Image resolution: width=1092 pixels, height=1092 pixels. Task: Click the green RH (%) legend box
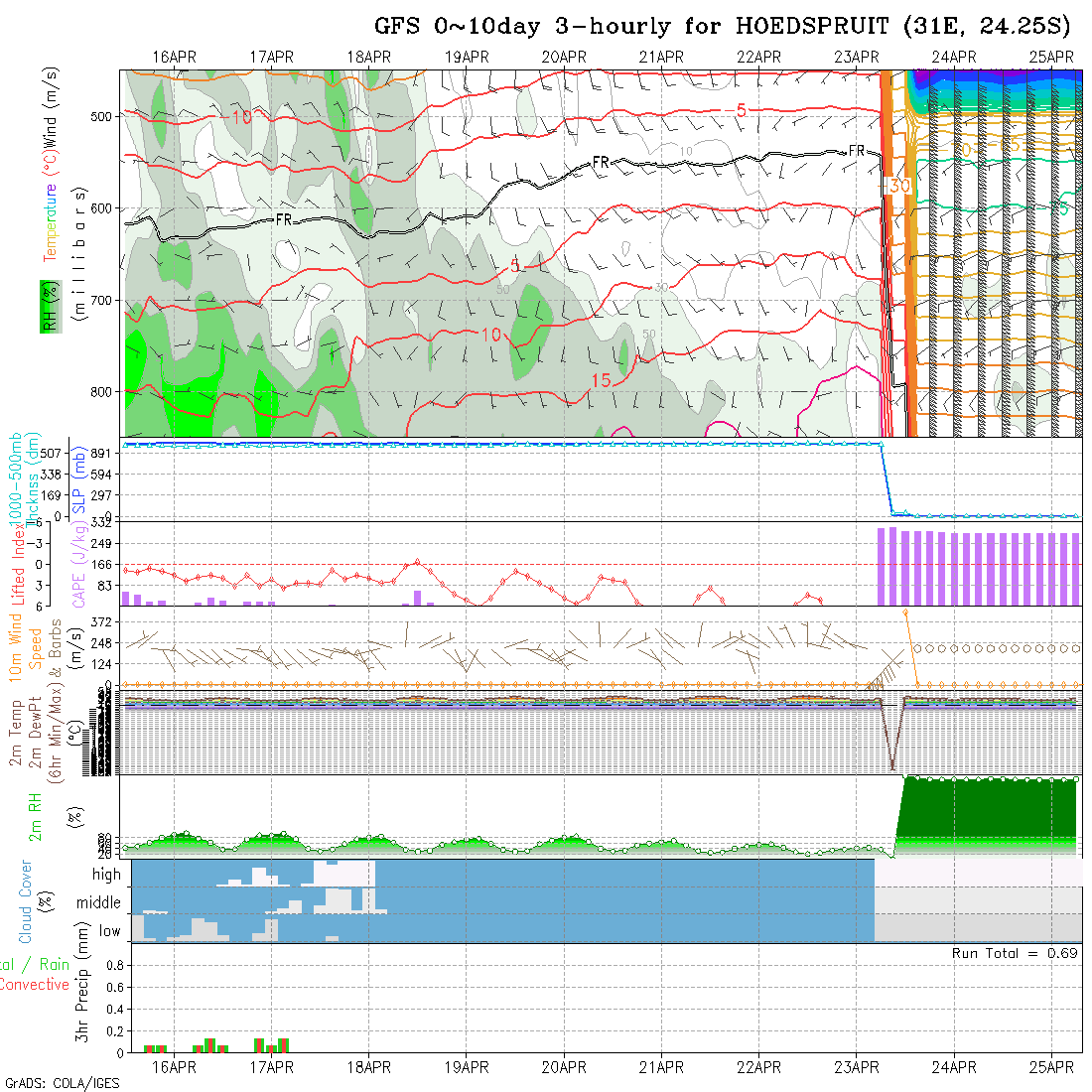(51, 307)
